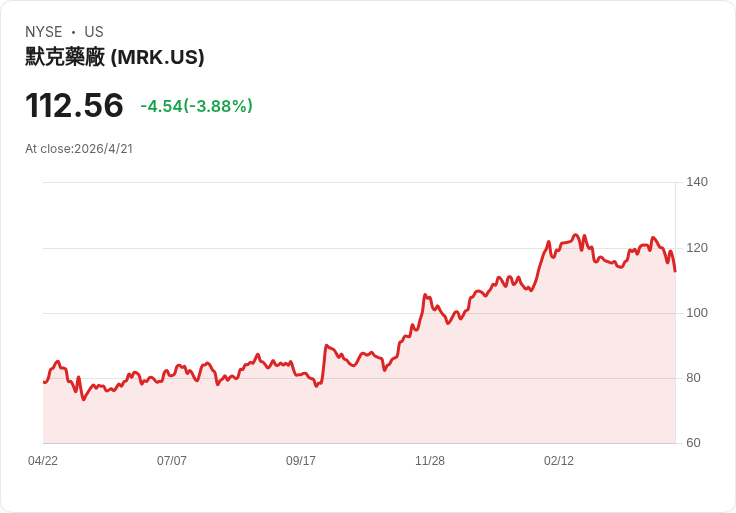Click the price change -4.54(-3.88%)
The image size is (736, 513).
197,106
